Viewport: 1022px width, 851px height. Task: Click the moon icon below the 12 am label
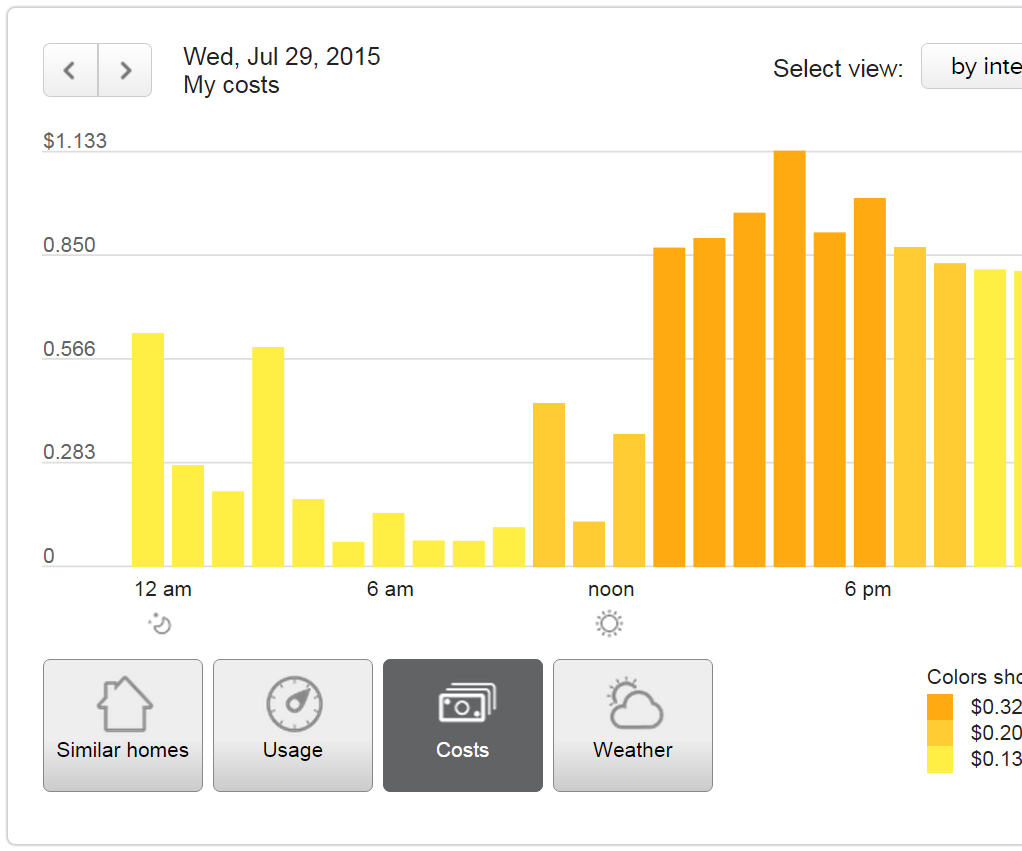click(162, 623)
